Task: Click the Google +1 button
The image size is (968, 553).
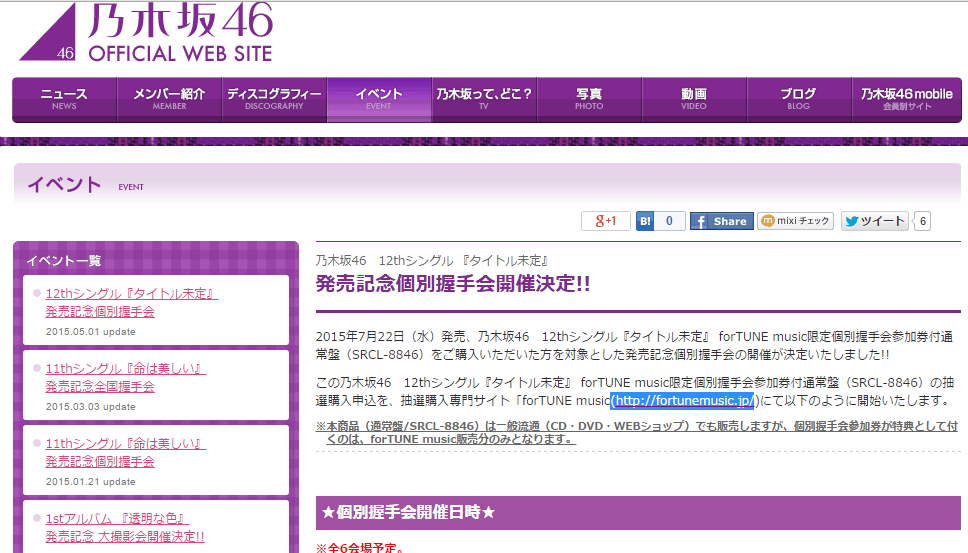Action: point(606,221)
